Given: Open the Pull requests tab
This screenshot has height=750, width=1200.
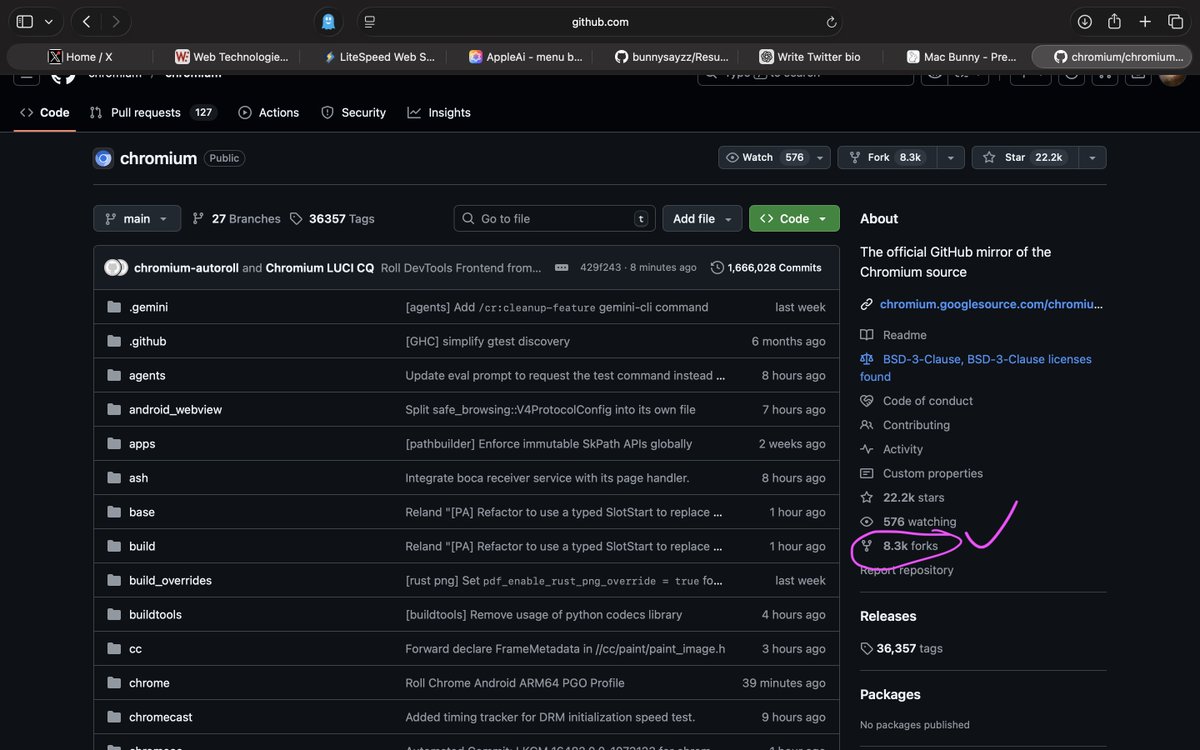Looking at the screenshot, I should tap(153, 113).
